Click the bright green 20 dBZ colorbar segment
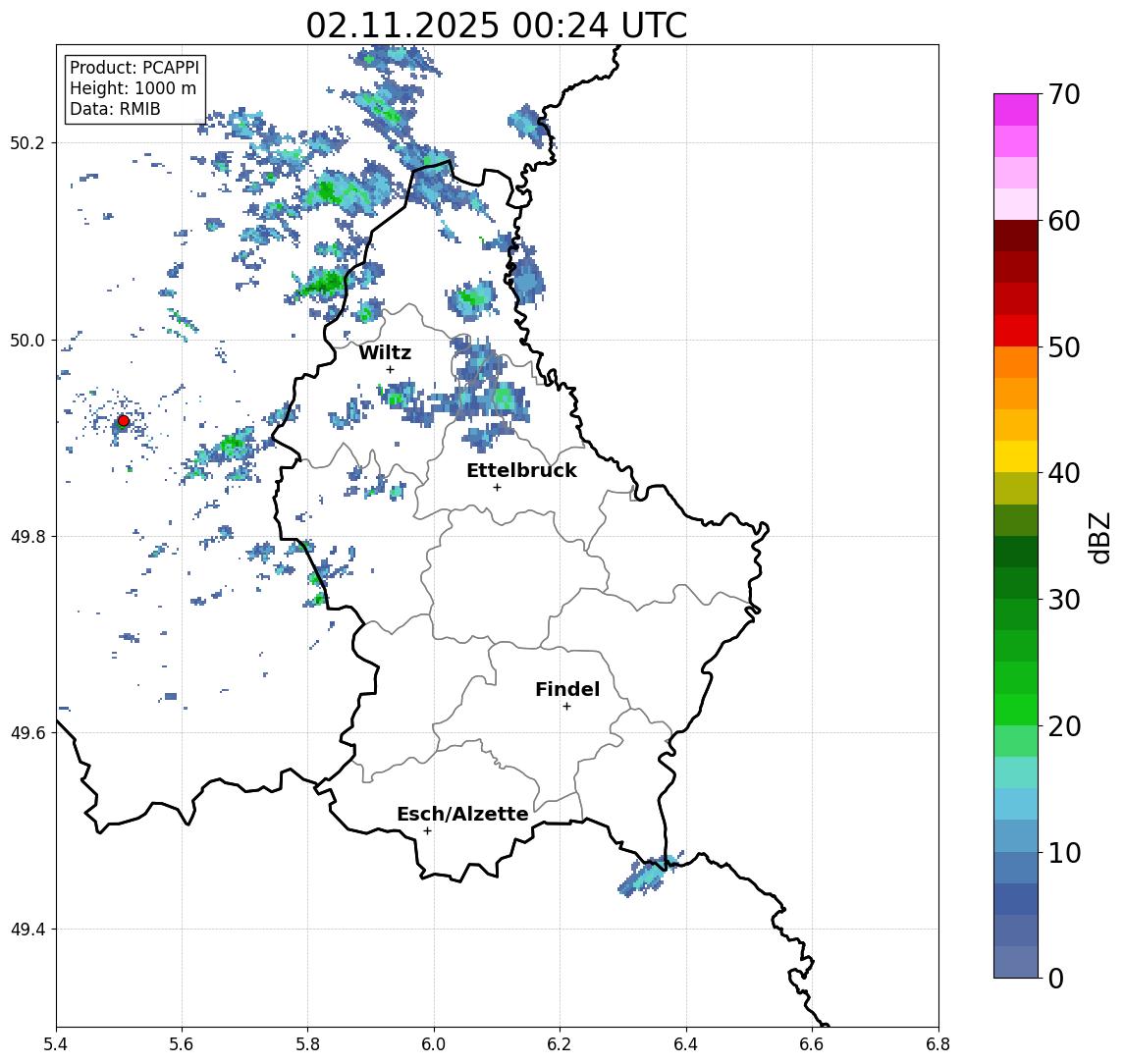1124x1064 pixels. (x=1016, y=709)
